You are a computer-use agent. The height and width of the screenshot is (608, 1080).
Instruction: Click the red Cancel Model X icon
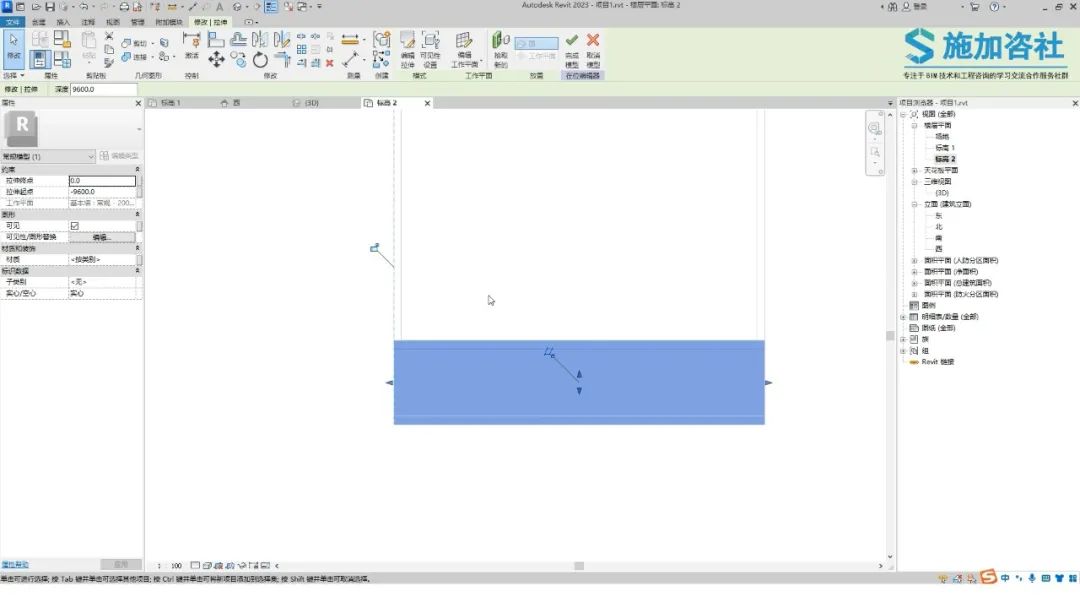[593, 42]
